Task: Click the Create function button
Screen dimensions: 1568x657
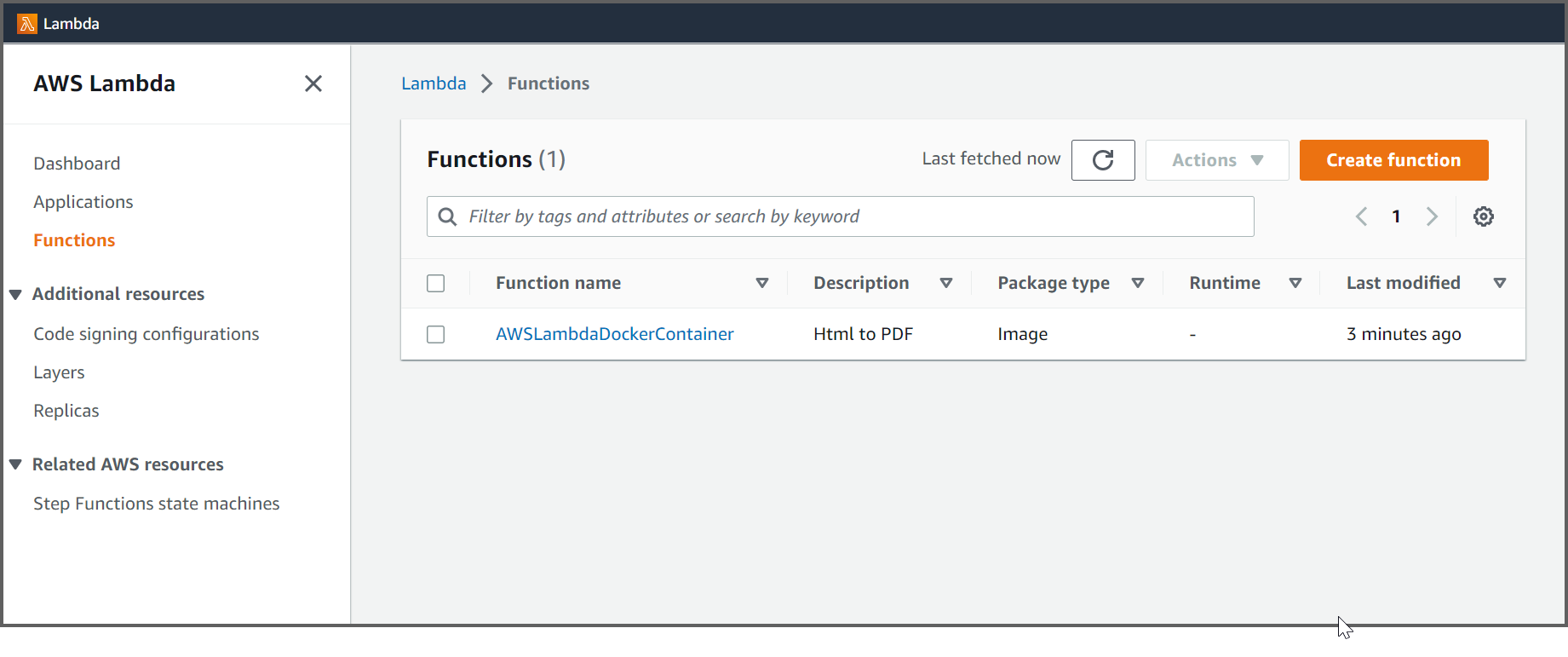Action: [x=1393, y=160]
